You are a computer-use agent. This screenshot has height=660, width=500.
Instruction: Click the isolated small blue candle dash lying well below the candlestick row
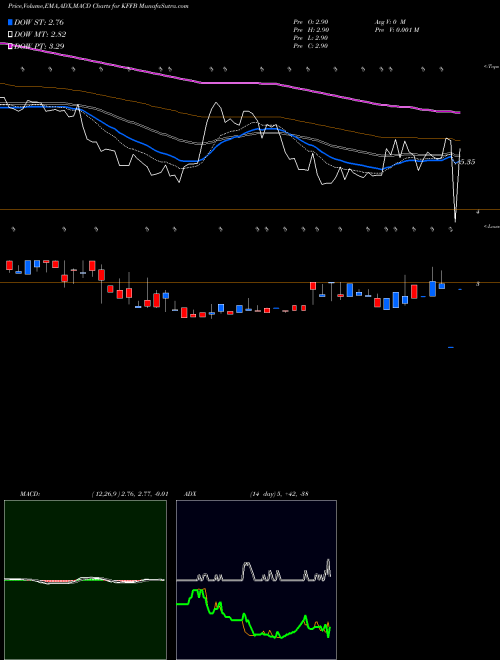click(451, 347)
